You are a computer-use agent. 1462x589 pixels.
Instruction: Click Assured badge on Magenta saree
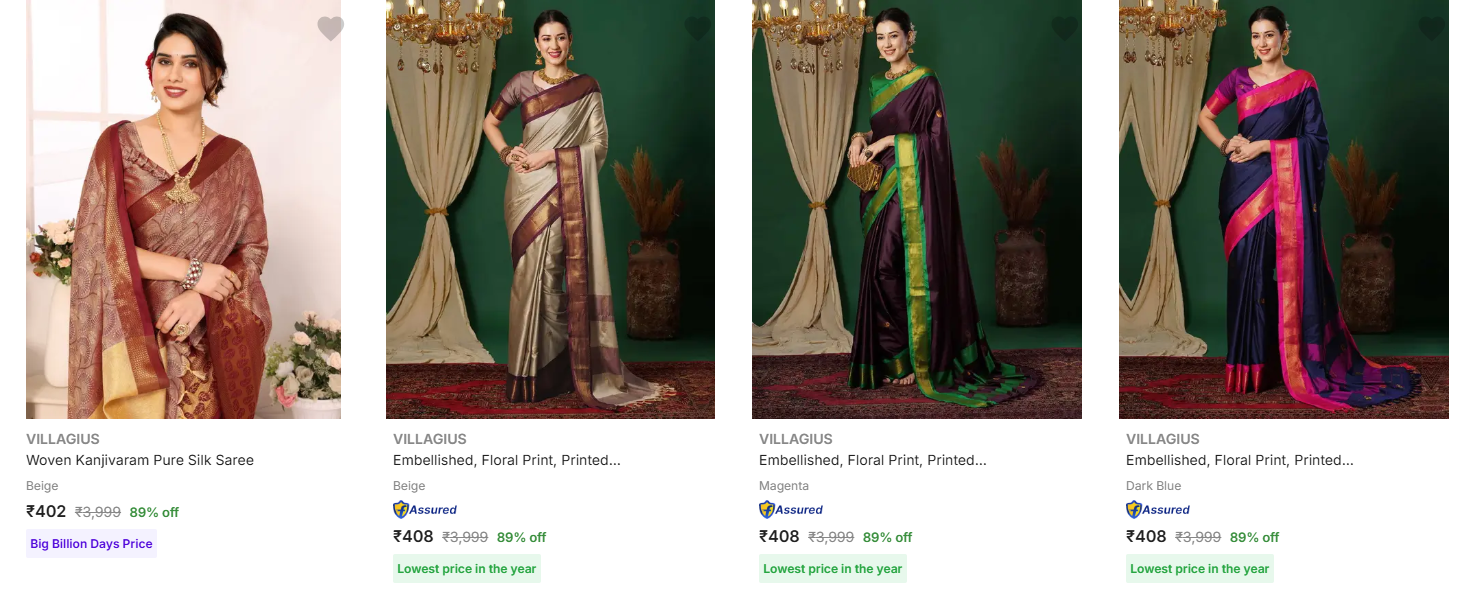(x=791, y=509)
